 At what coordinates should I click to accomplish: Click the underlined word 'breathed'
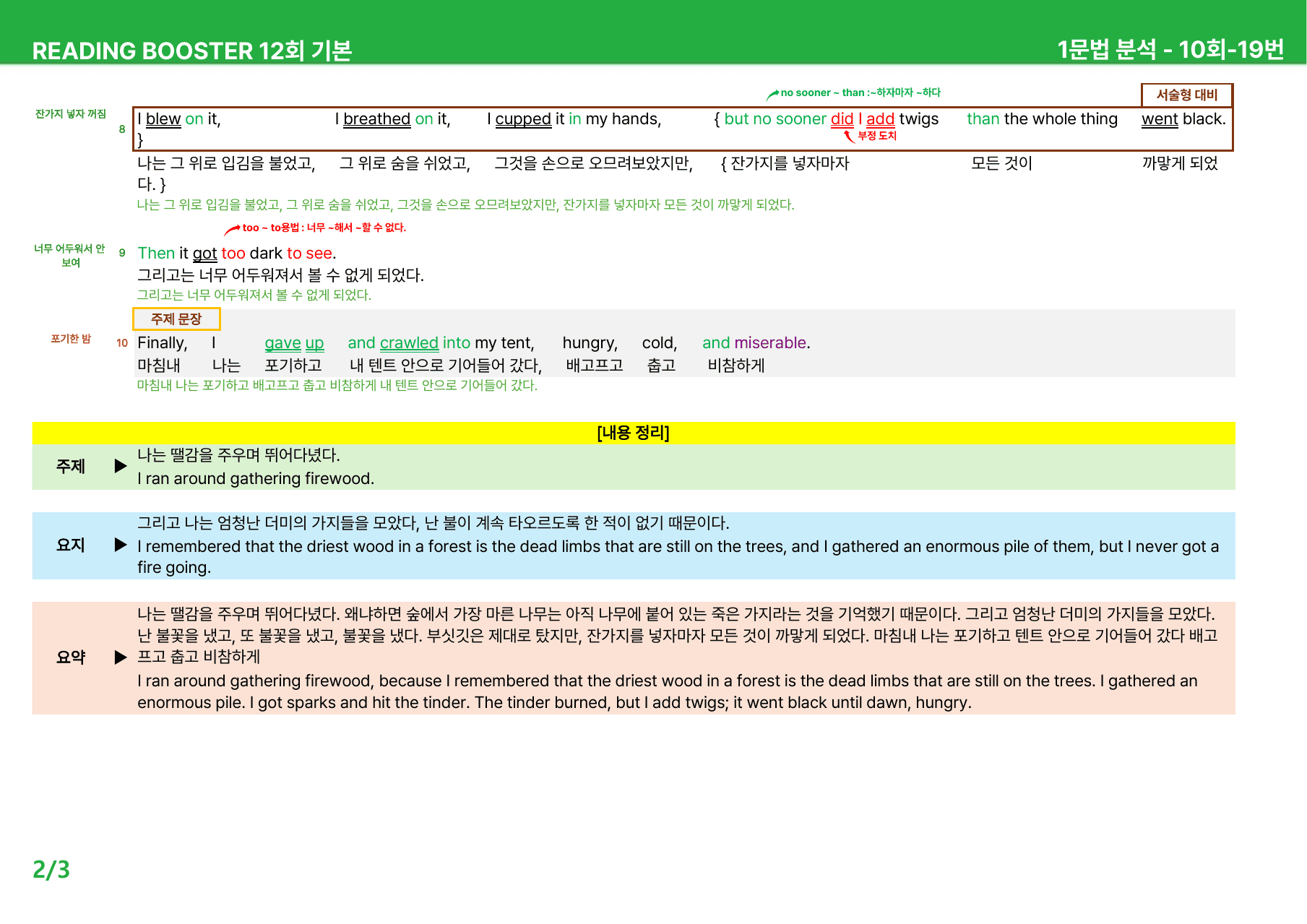[377, 119]
